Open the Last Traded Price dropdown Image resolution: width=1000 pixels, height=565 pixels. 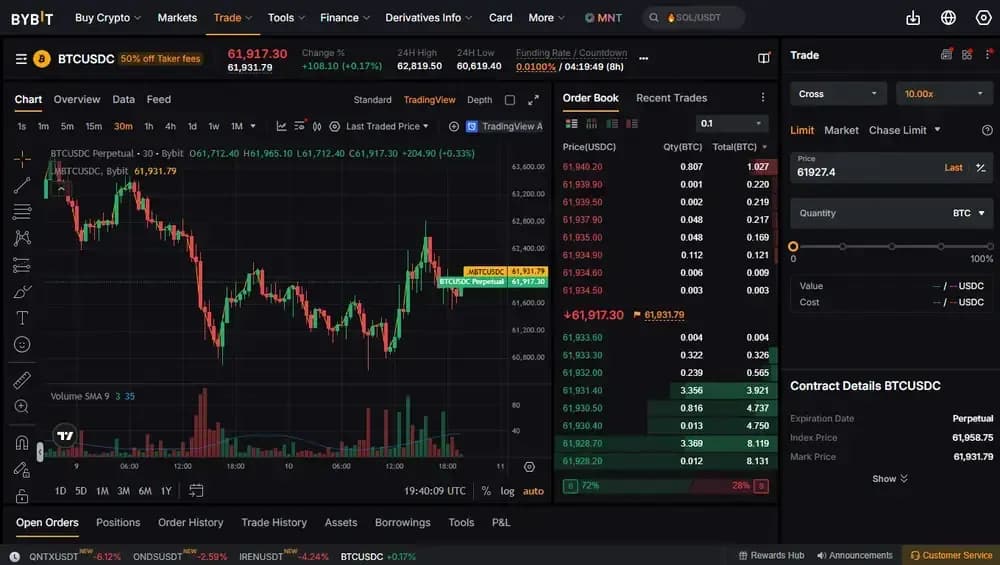point(387,126)
